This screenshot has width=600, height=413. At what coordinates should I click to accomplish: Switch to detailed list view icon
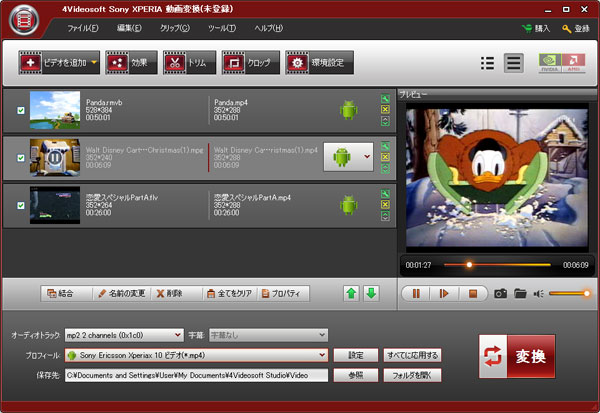[514, 63]
